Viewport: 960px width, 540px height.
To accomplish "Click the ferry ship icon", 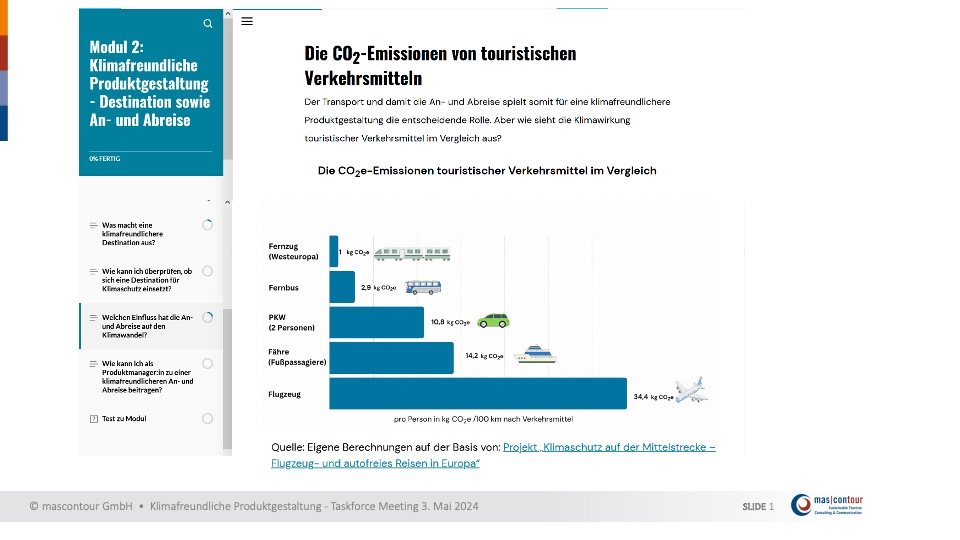I will [x=535, y=354].
